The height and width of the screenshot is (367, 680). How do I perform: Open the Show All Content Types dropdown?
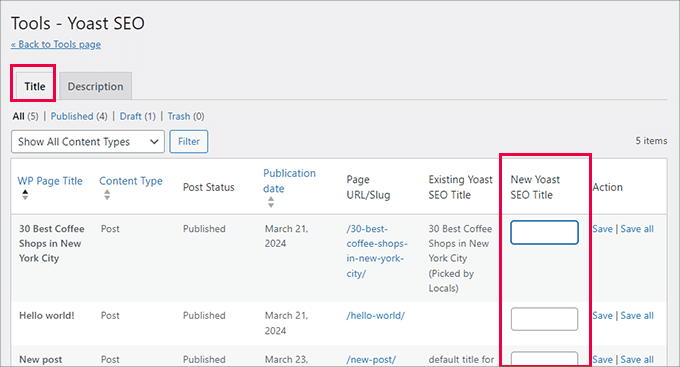(88, 141)
